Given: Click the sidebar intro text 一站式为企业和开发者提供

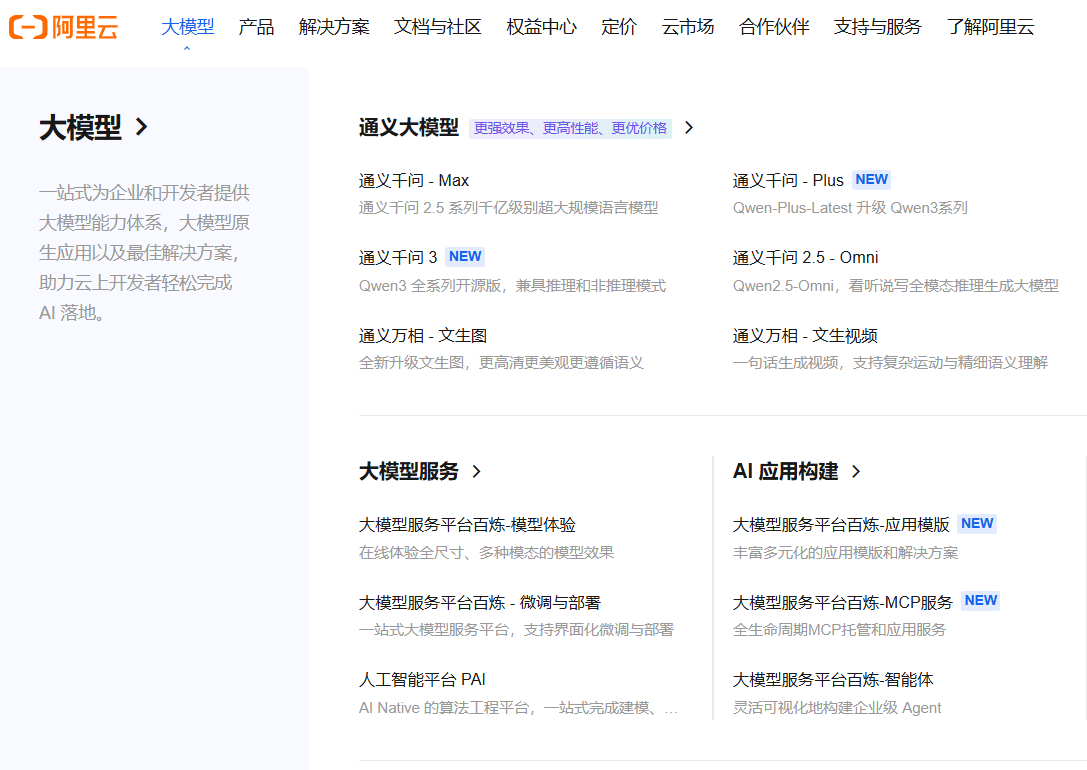Looking at the screenshot, I should click(144, 193).
